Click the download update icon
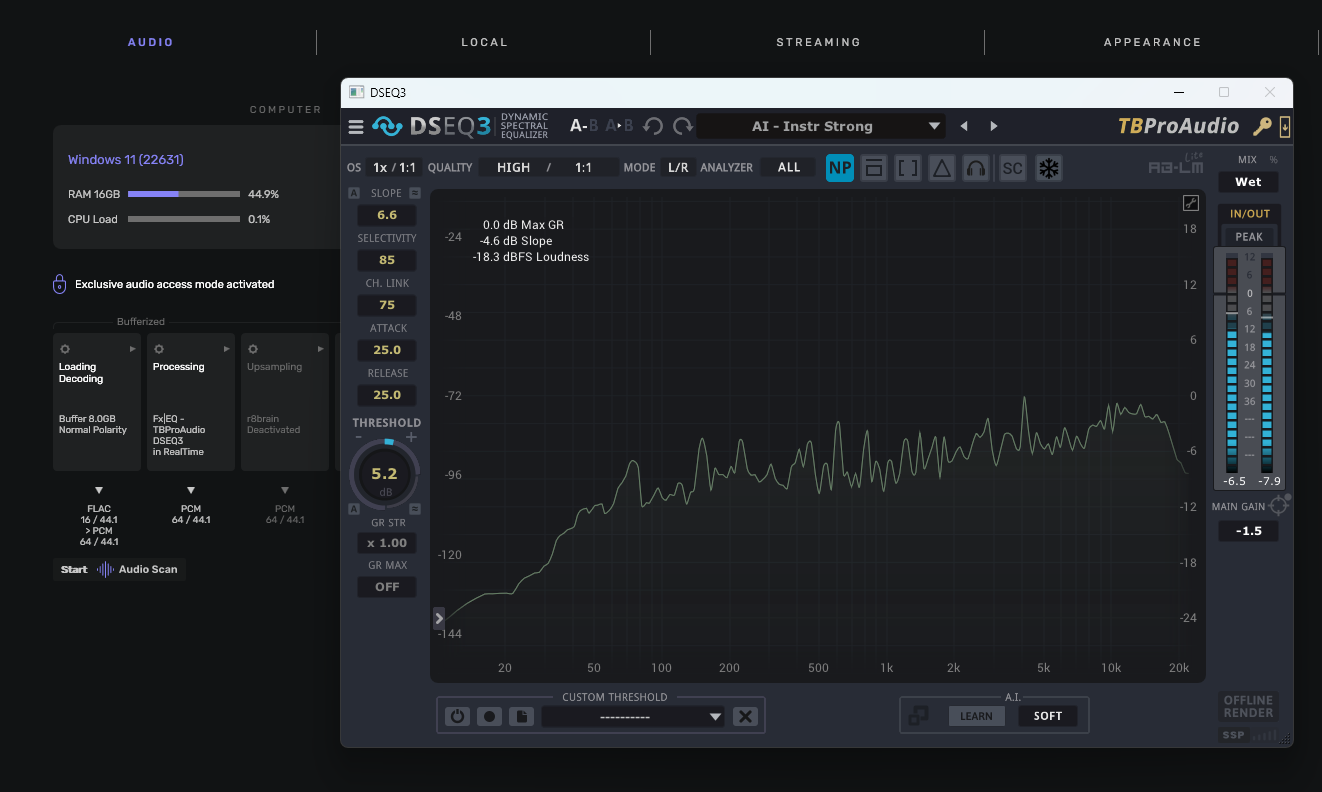Image resolution: width=1322 pixels, height=792 pixels. click(x=1285, y=127)
